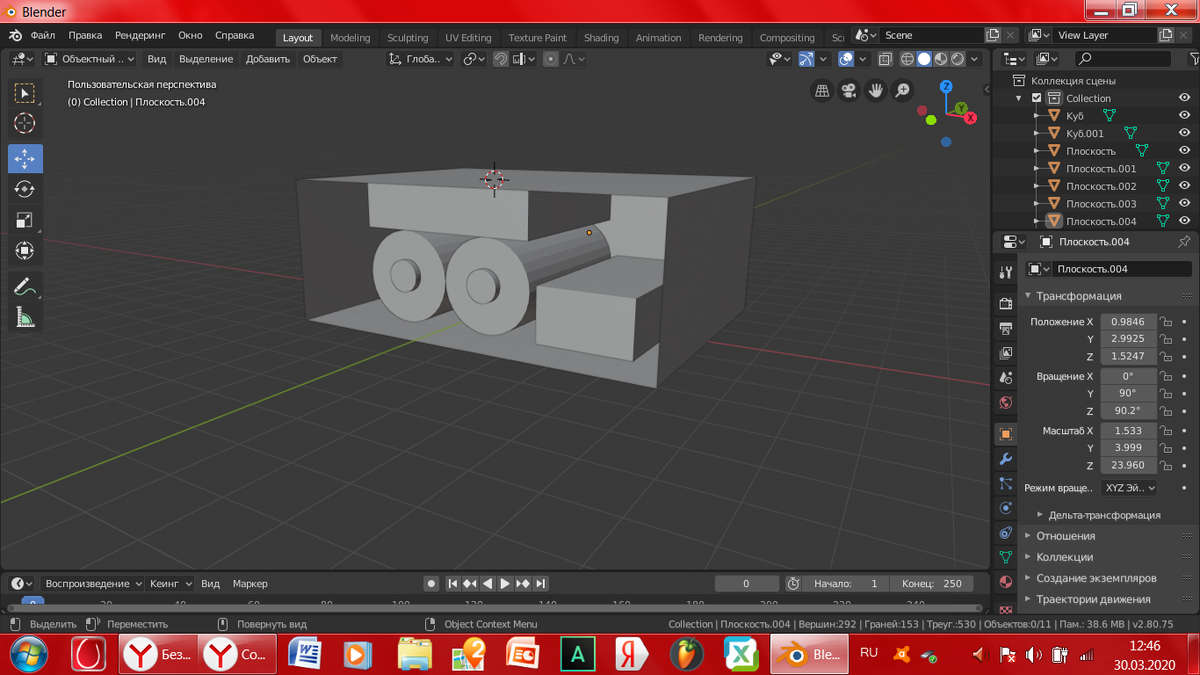
Task: Click the Положение X value field
Action: [1128, 322]
